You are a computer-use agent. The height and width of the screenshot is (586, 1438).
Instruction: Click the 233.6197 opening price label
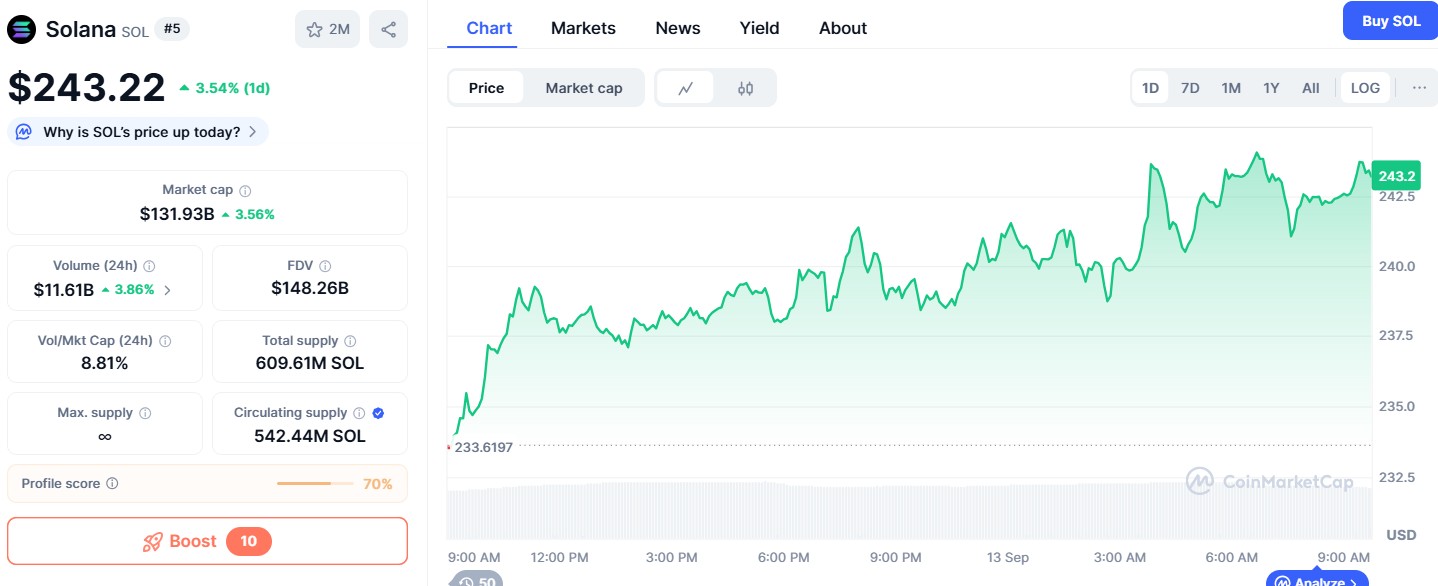pos(483,447)
